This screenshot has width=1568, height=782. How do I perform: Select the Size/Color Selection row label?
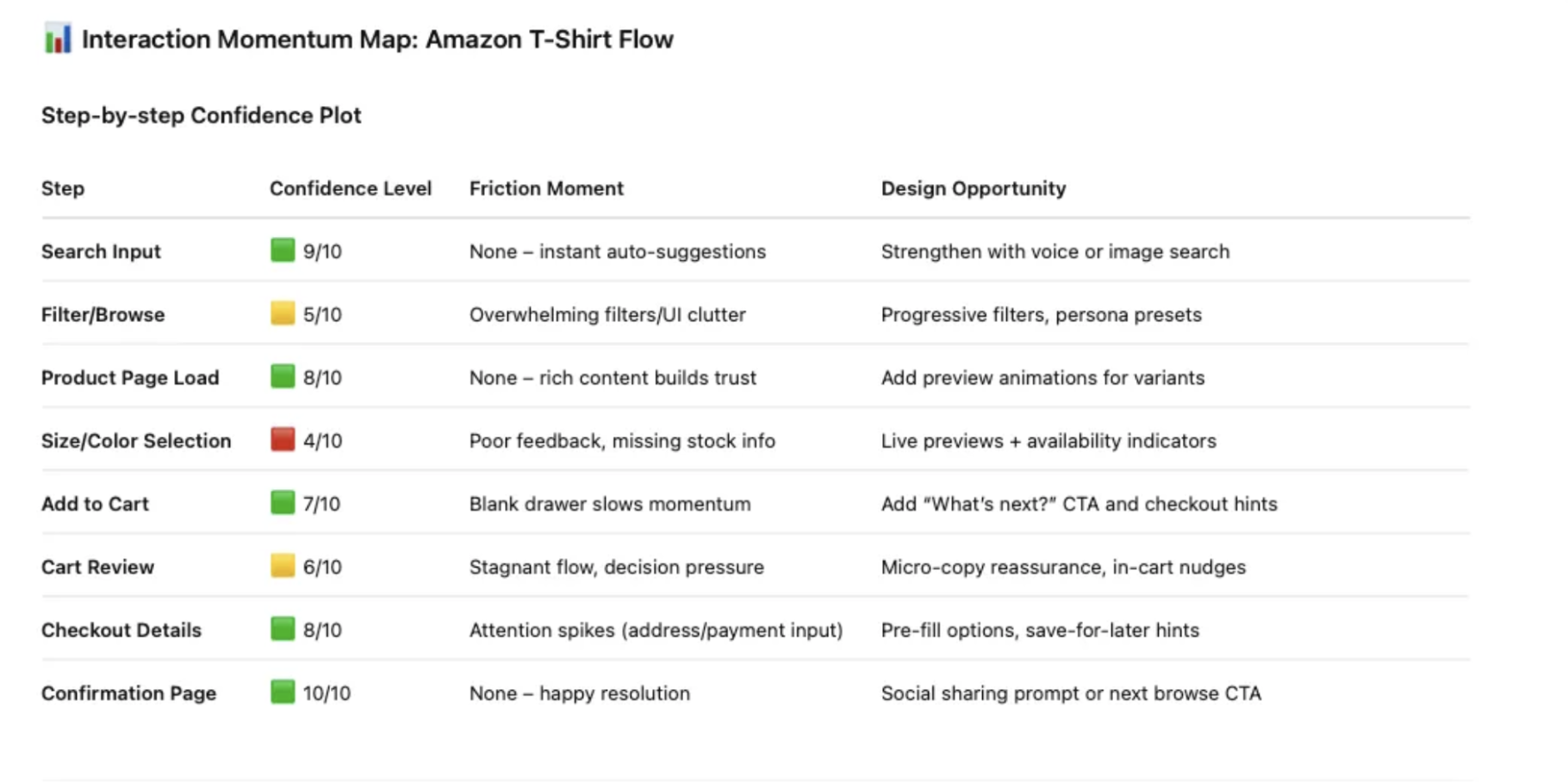[x=136, y=441]
